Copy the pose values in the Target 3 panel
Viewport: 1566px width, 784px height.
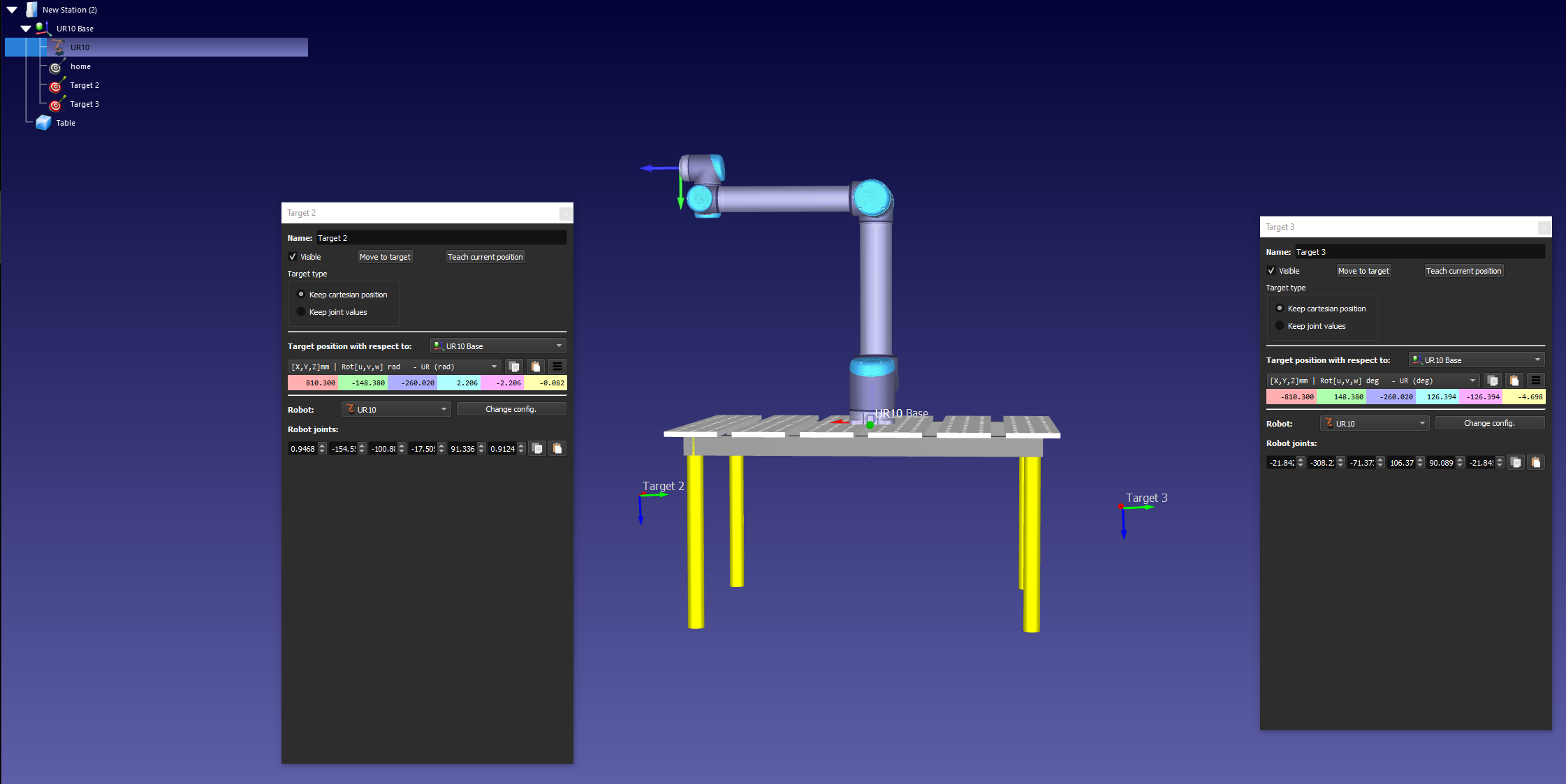[x=1493, y=380]
